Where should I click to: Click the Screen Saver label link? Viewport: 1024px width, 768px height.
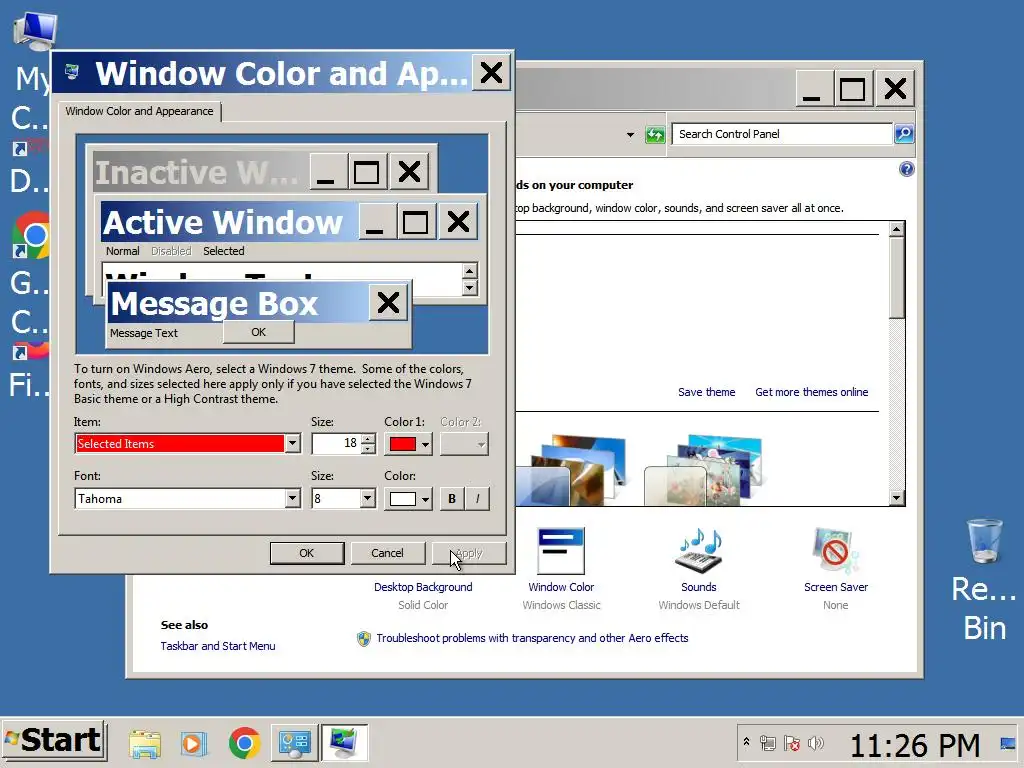836,587
